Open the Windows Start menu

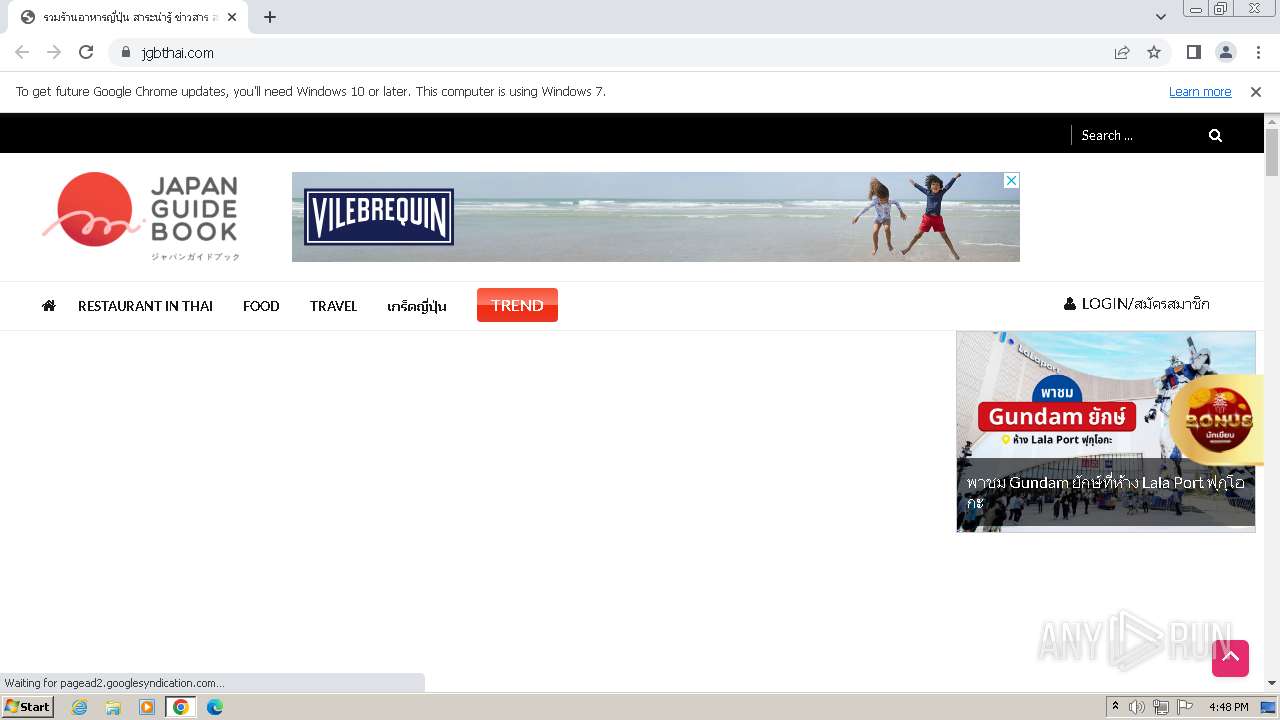[27, 706]
